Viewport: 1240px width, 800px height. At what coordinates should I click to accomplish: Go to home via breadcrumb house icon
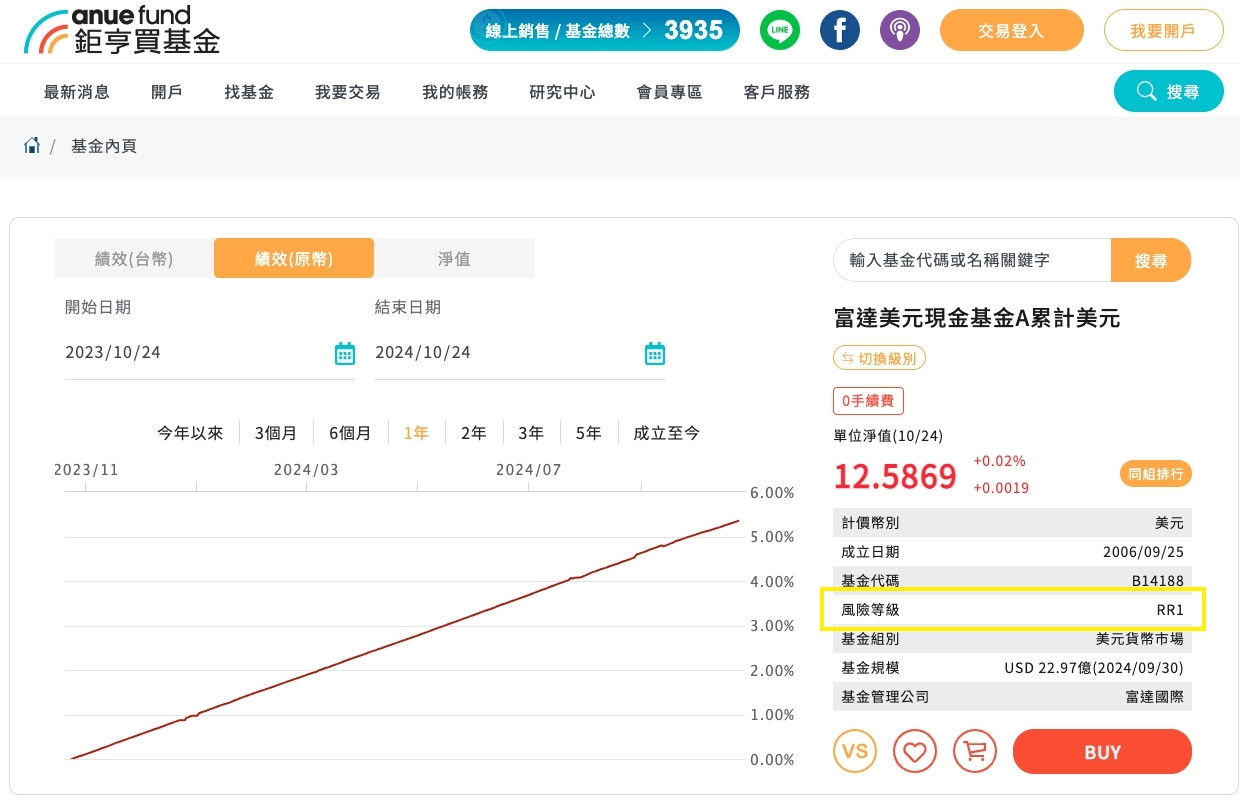click(x=32, y=146)
